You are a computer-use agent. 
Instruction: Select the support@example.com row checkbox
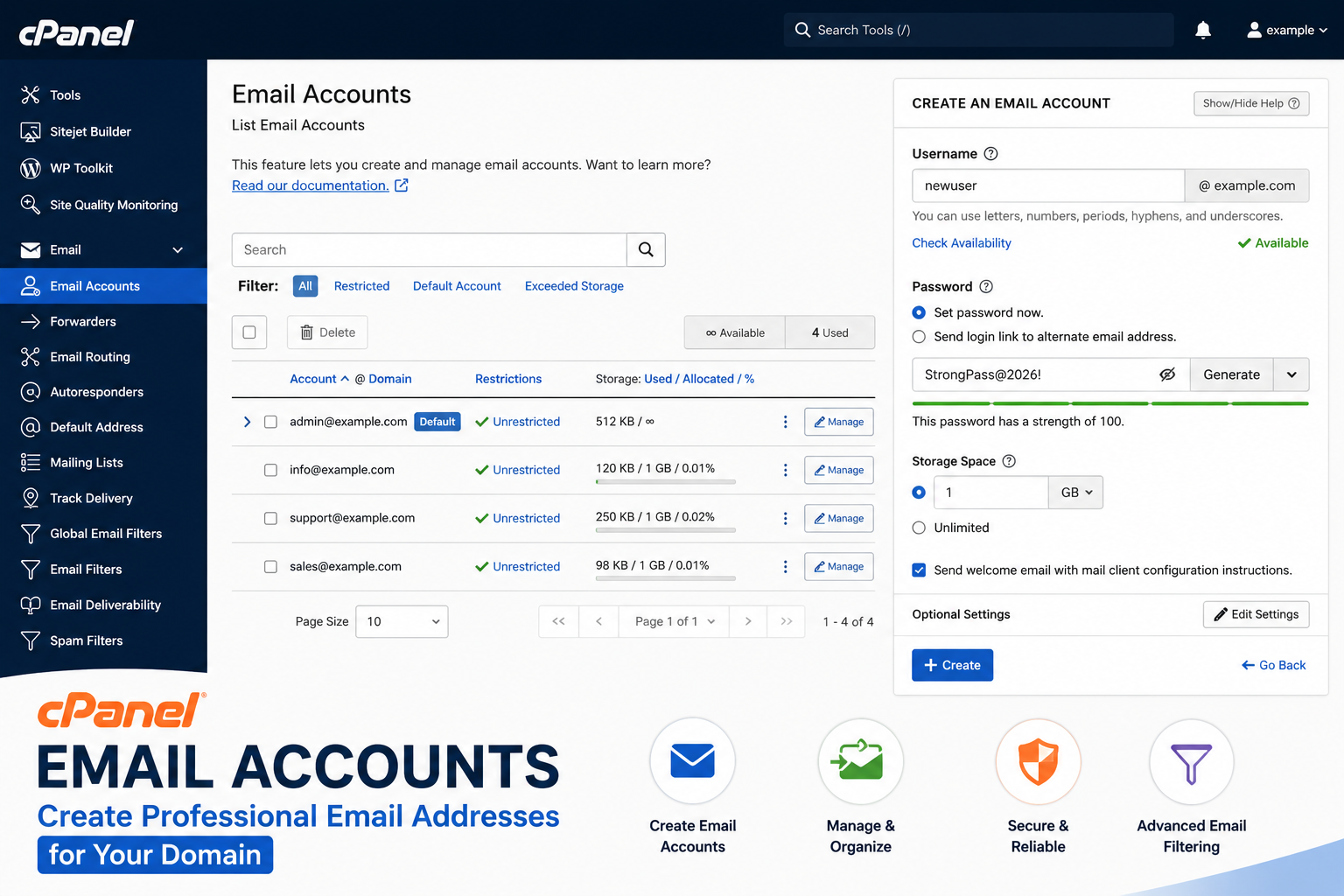click(x=270, y=518)
